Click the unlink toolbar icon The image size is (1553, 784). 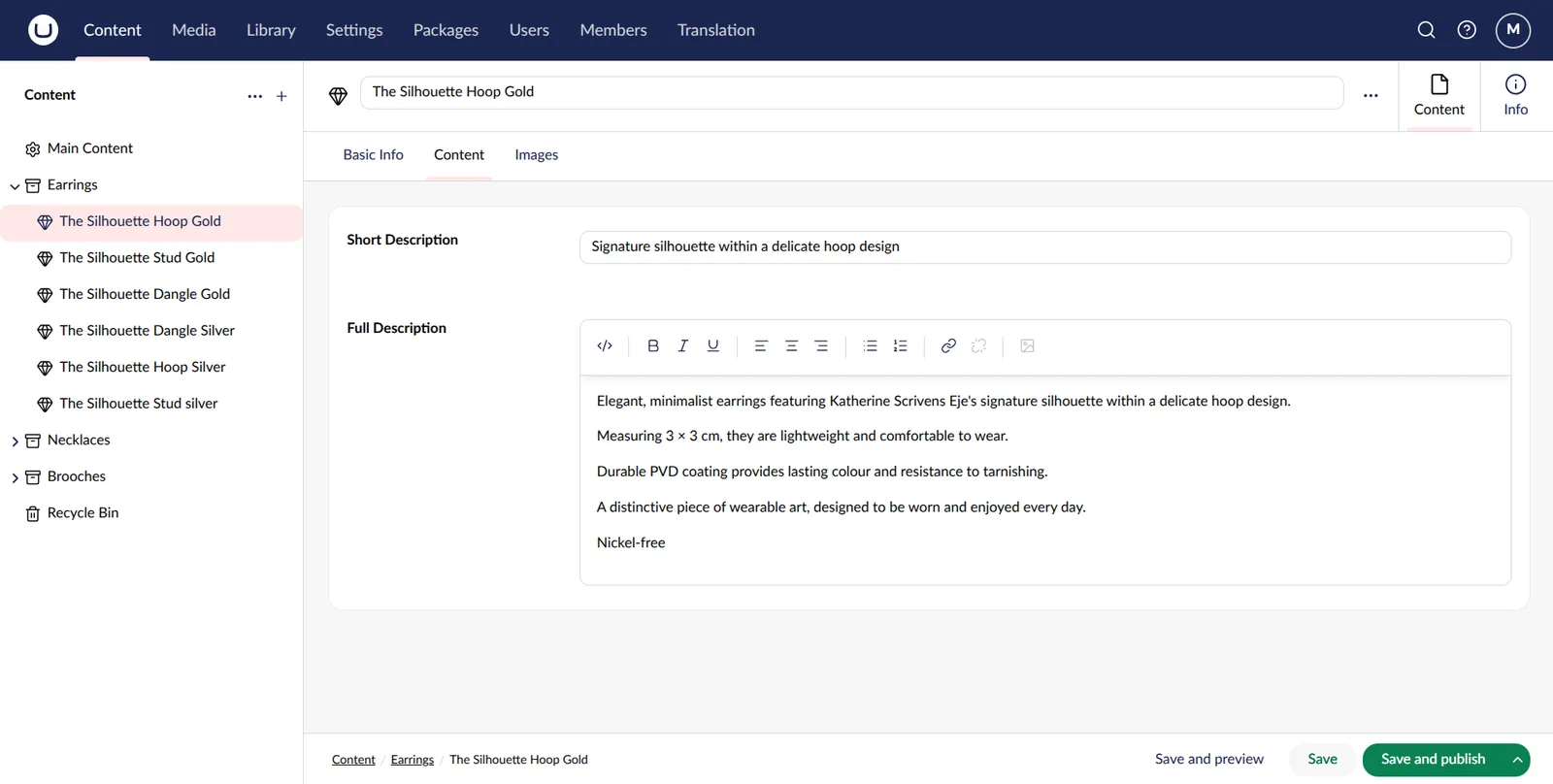coord(978,345)
